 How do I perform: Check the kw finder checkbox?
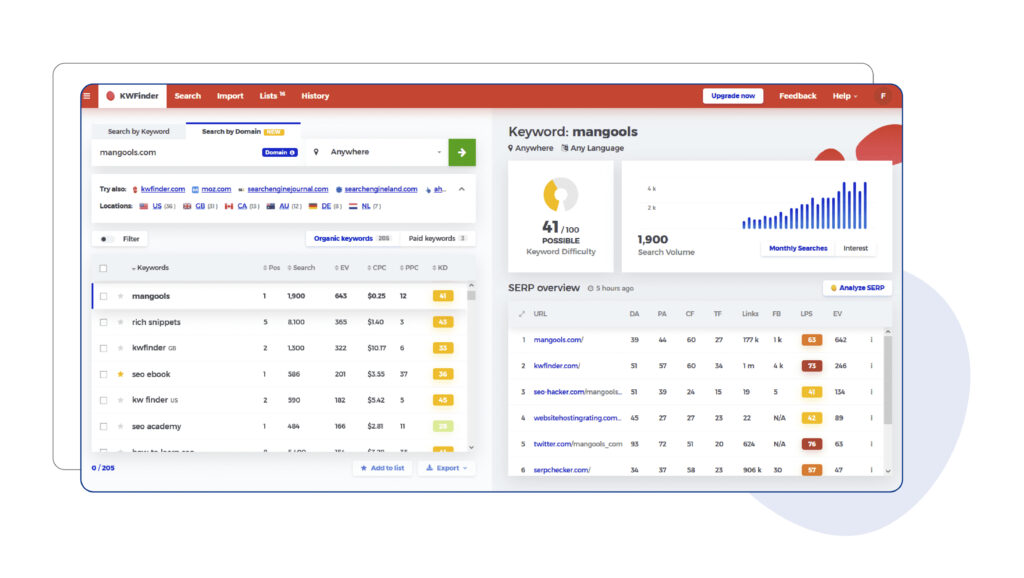pos(103,400)
